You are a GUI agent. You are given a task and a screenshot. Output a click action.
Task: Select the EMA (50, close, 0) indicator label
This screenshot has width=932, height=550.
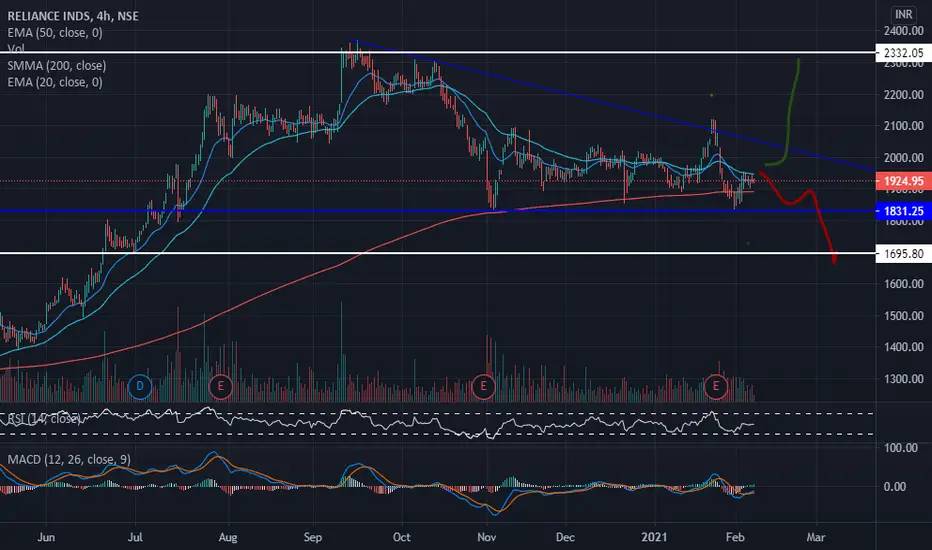tap(55, 33)
